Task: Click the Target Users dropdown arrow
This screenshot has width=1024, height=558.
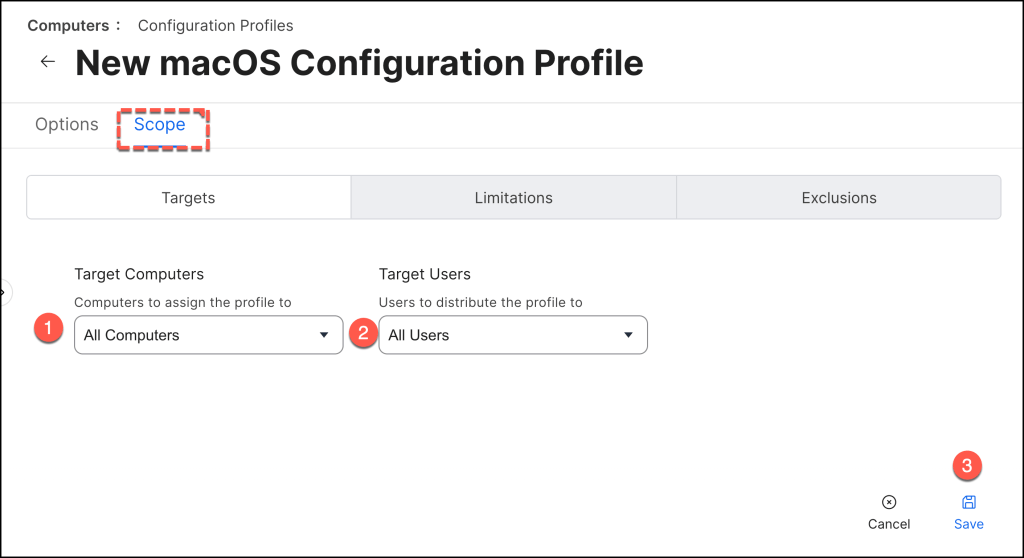Action: pos(628,335)
